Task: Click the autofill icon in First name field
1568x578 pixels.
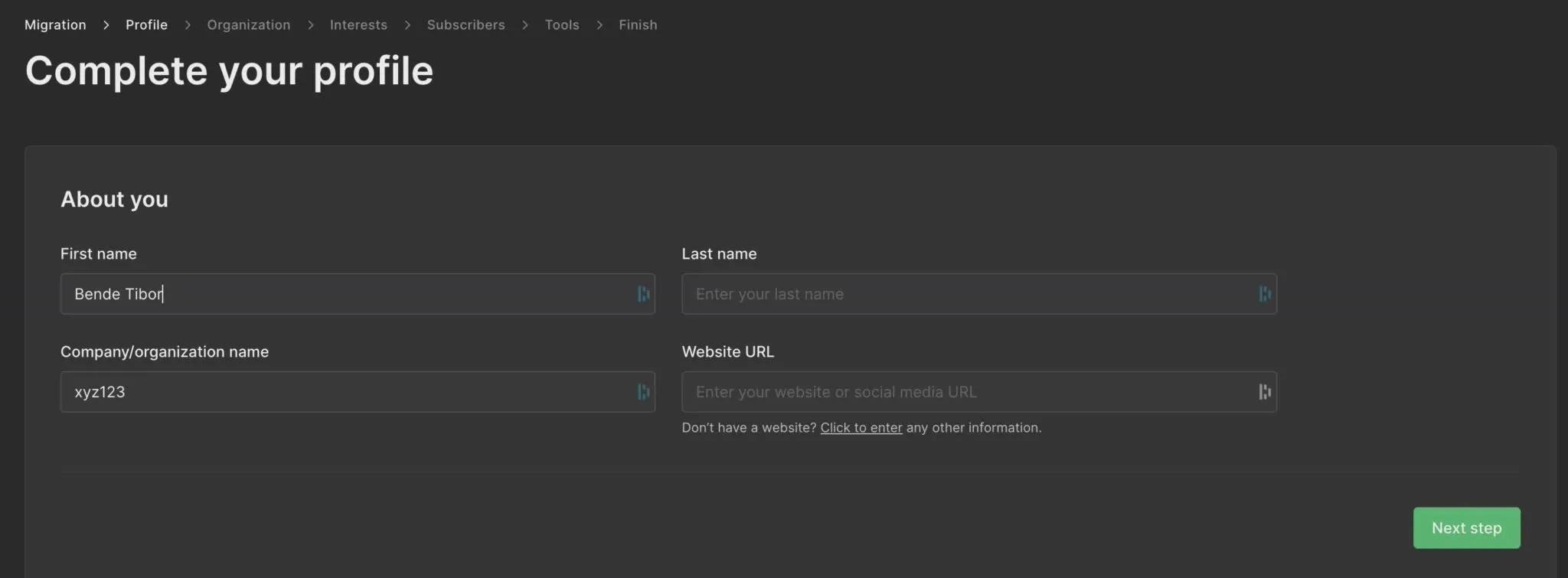Action: click(643, 294)
